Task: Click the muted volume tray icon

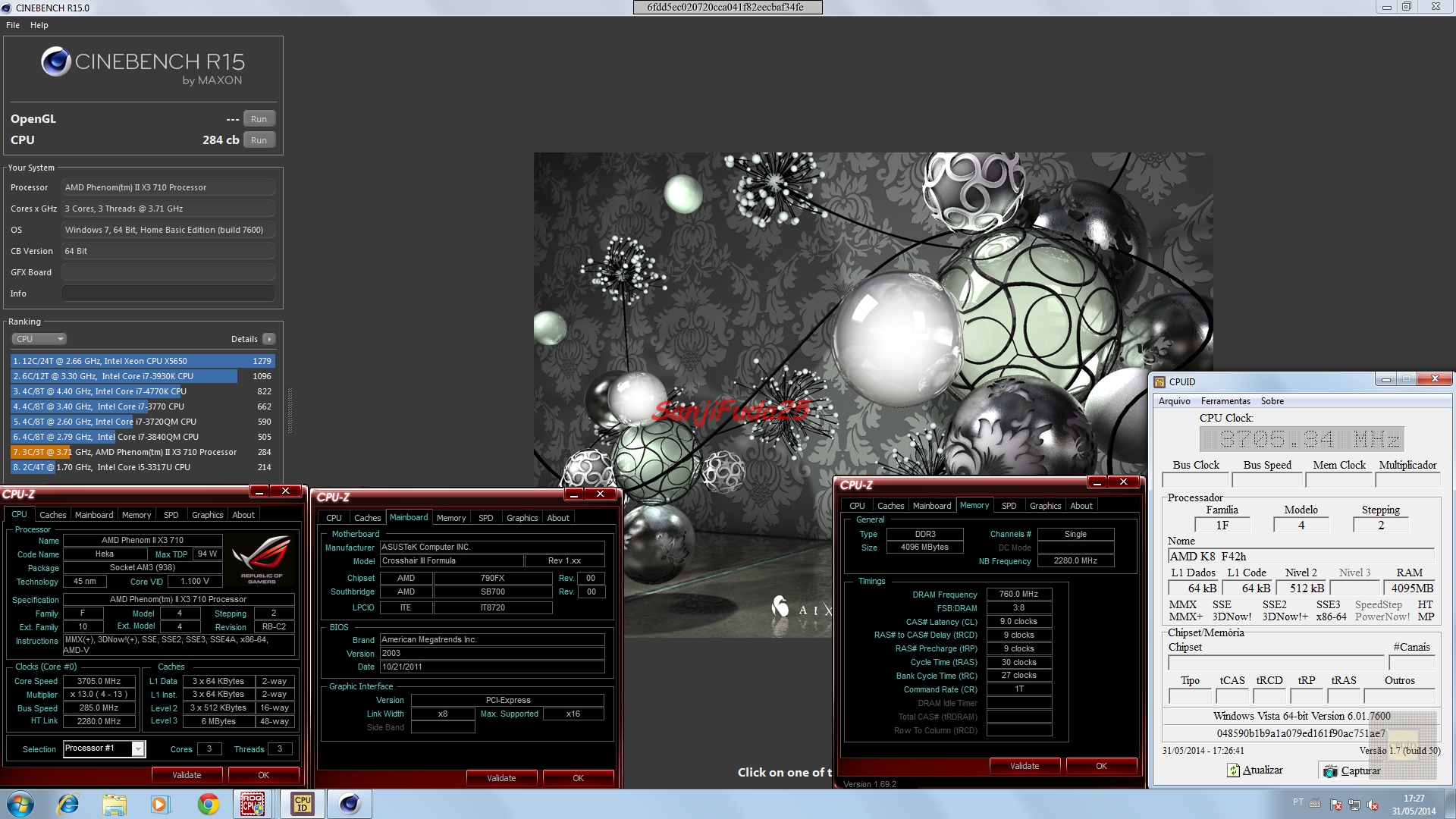Action: coord(1373,805)
